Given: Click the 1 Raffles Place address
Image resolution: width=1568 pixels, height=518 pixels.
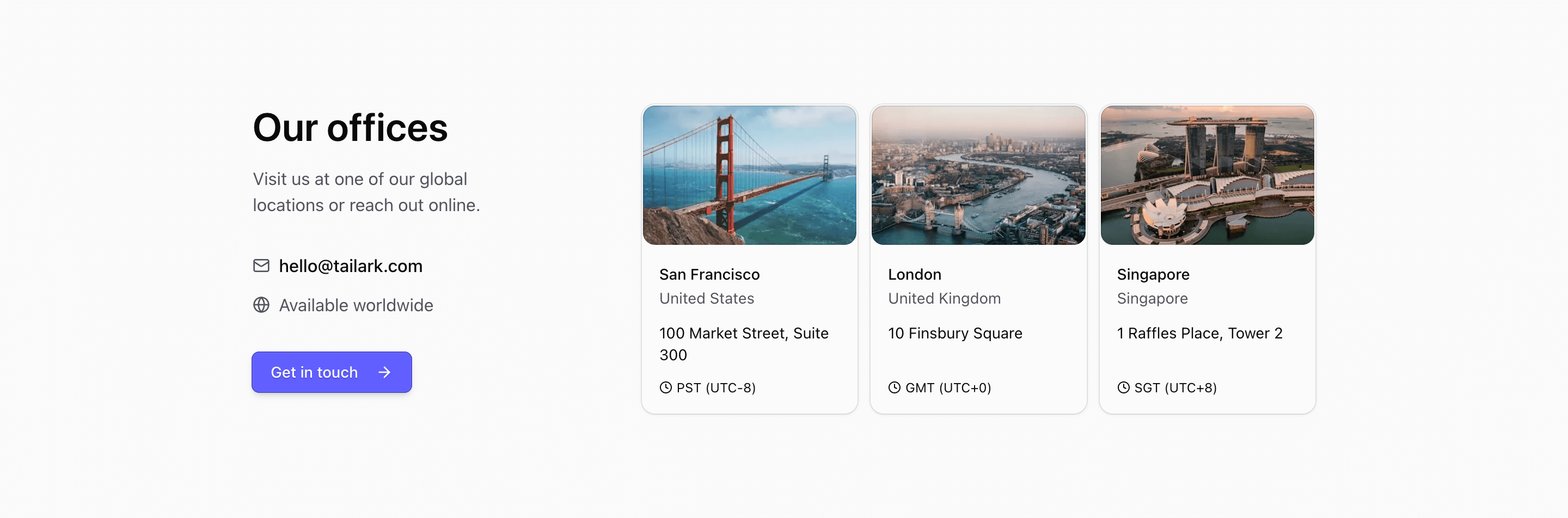Looking at the screenshot, I should [x=1199, y=333].
